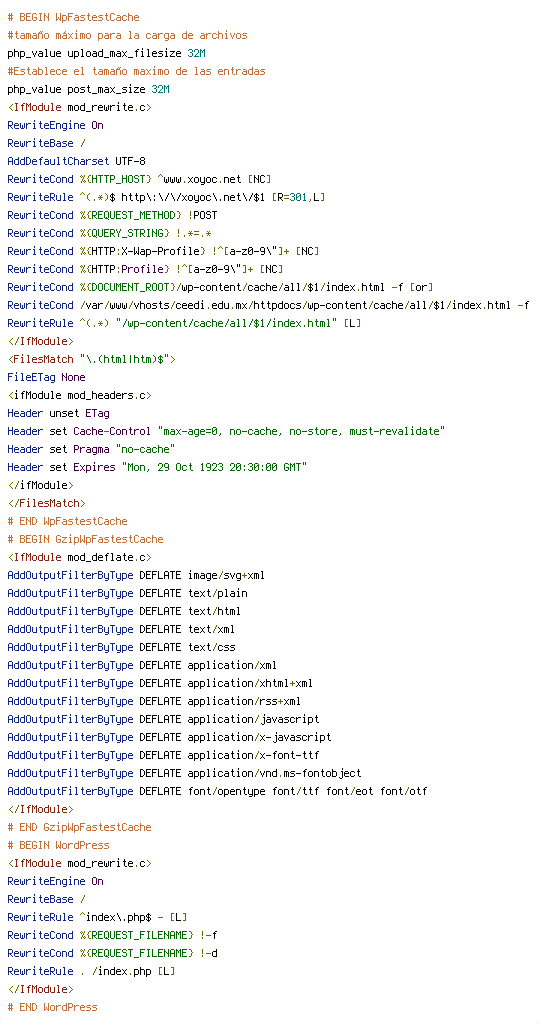Select the 'Header set Expires' line
Screen dimensions: 538x1024
click(x=157, y=468)
